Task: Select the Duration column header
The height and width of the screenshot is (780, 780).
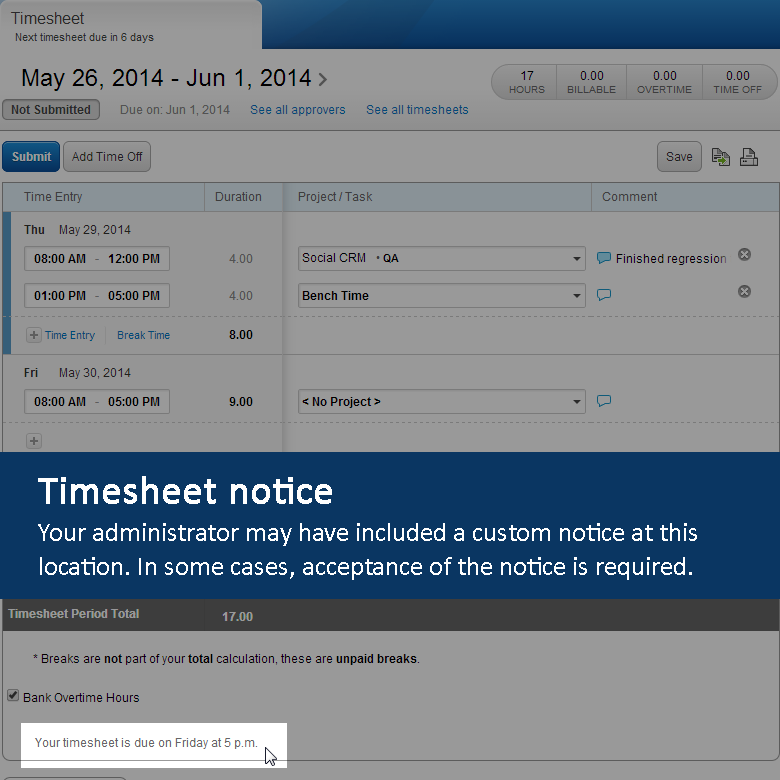Action: pos(243,197)
